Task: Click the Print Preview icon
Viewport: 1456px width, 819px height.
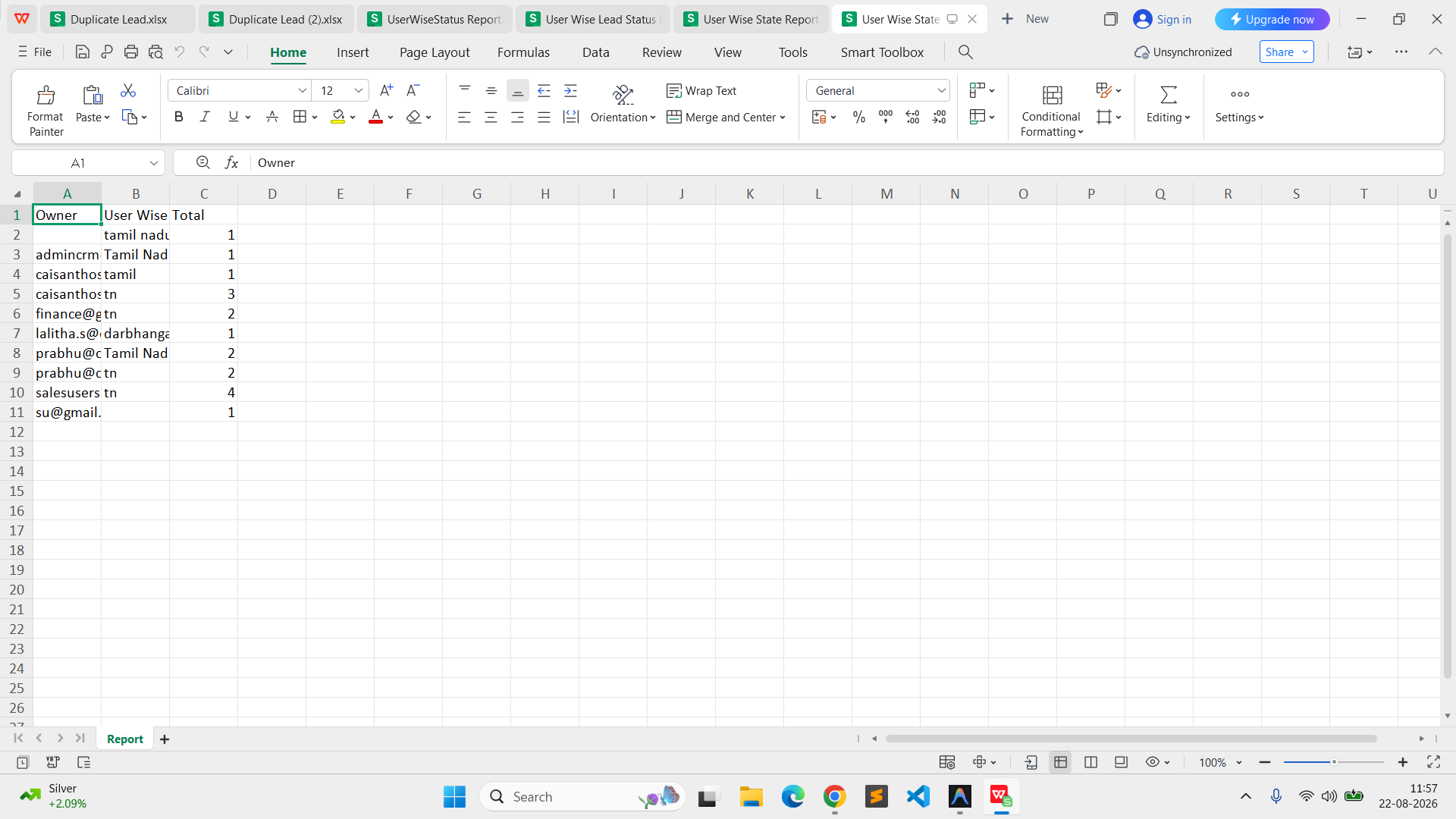Action: pyautogui.click(x=155, y=52)
